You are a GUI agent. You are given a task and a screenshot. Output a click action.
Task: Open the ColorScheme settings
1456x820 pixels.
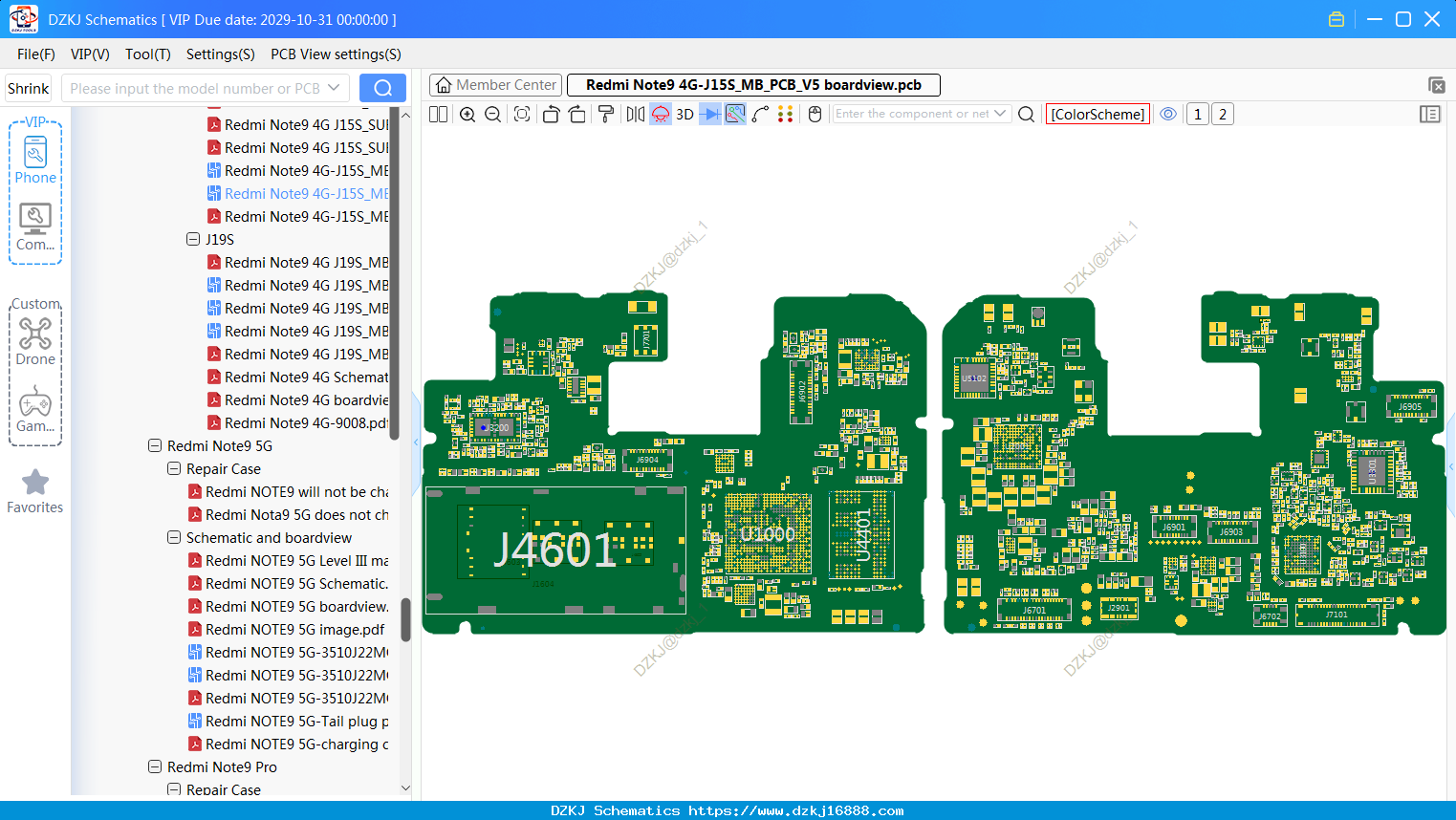1097,114
